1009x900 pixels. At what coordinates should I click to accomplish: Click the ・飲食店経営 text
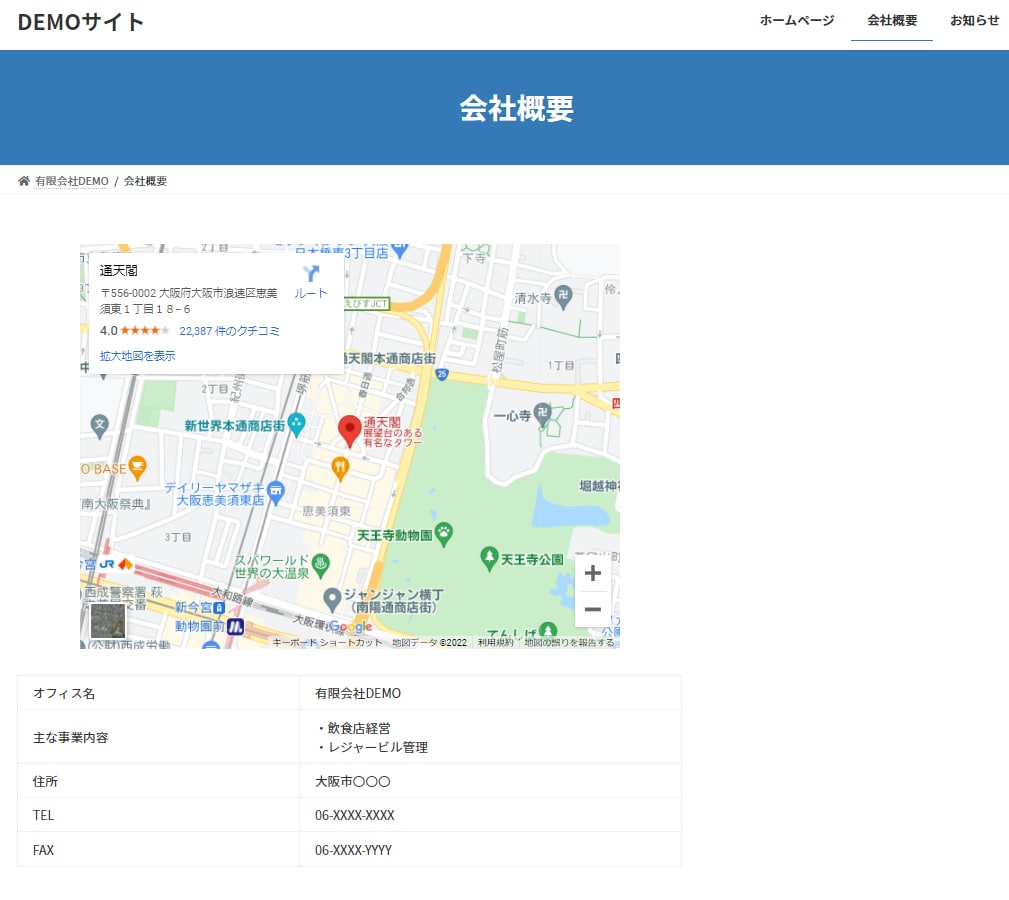pyautogui.click(x=353, y=728)
